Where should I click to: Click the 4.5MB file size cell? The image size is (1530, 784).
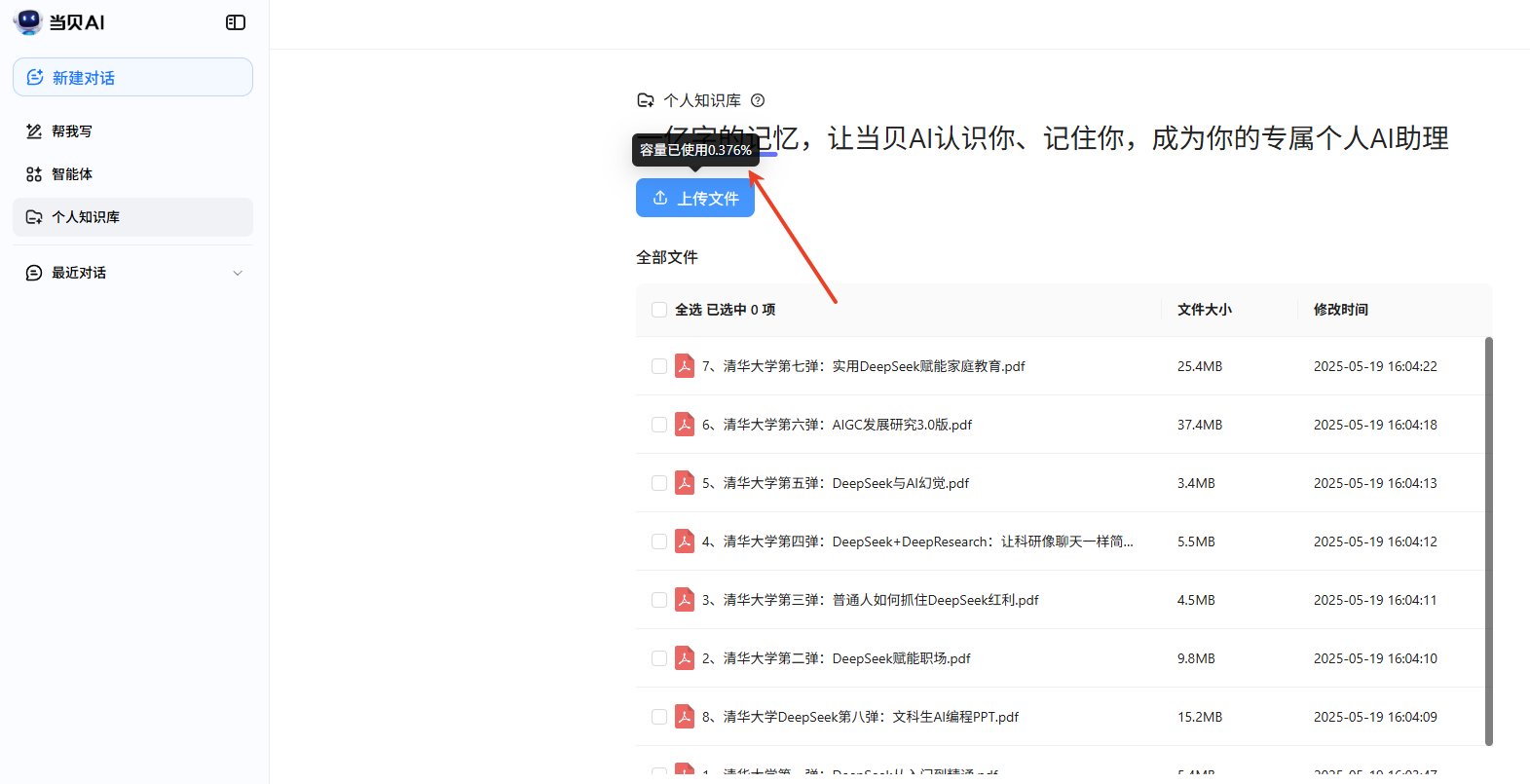pyautogui.click(x=1196, y=600)
